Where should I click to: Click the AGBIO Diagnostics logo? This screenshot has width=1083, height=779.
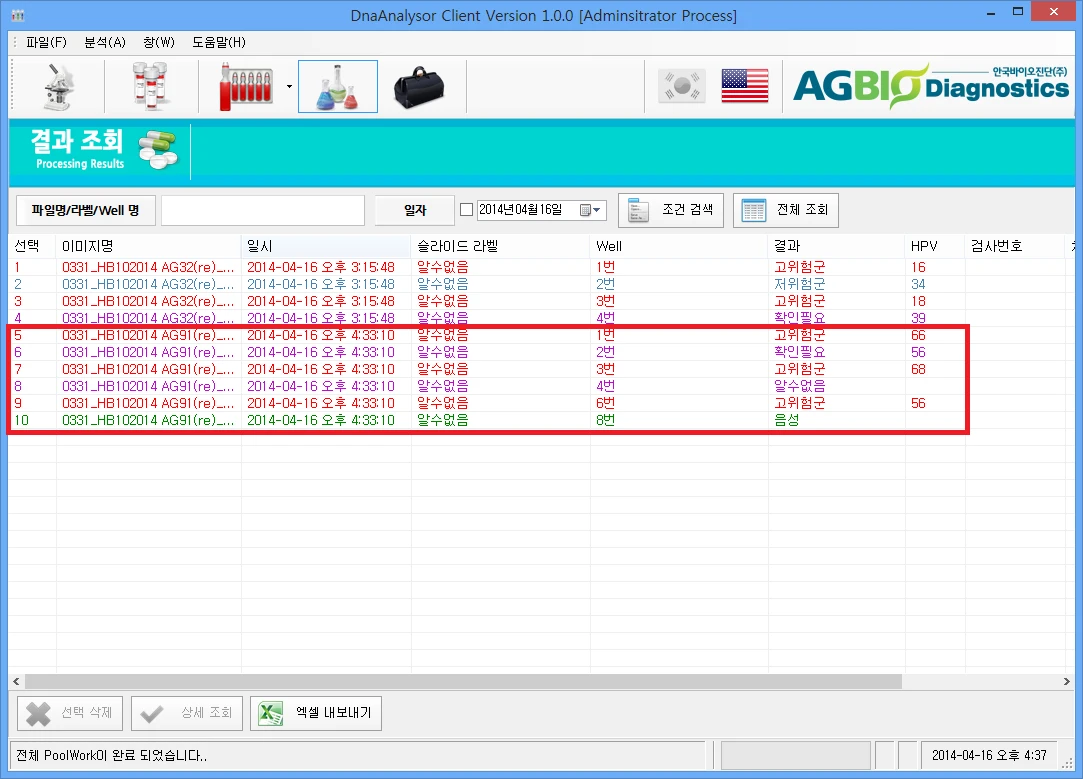pyautogui.click(x=930, y=86)
